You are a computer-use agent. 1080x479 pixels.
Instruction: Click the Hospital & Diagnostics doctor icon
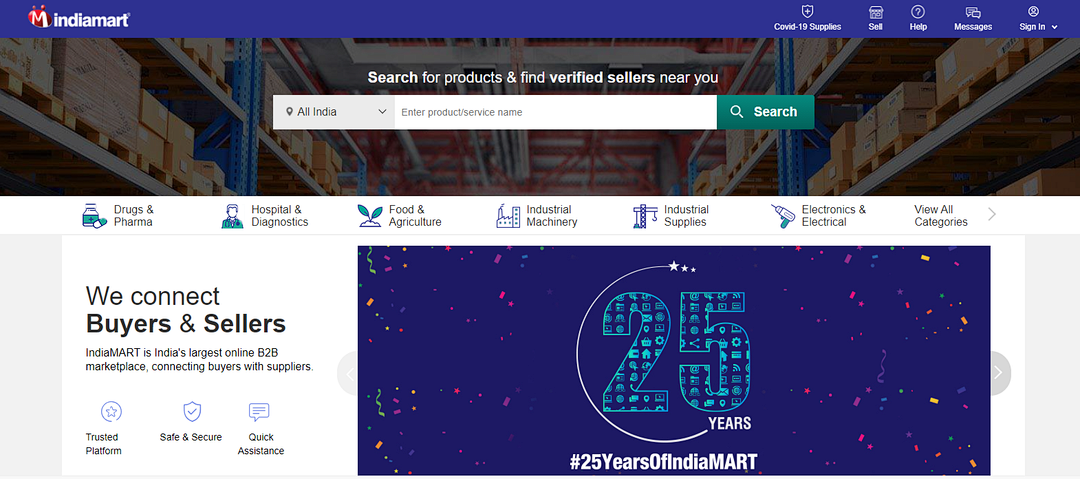232,215
